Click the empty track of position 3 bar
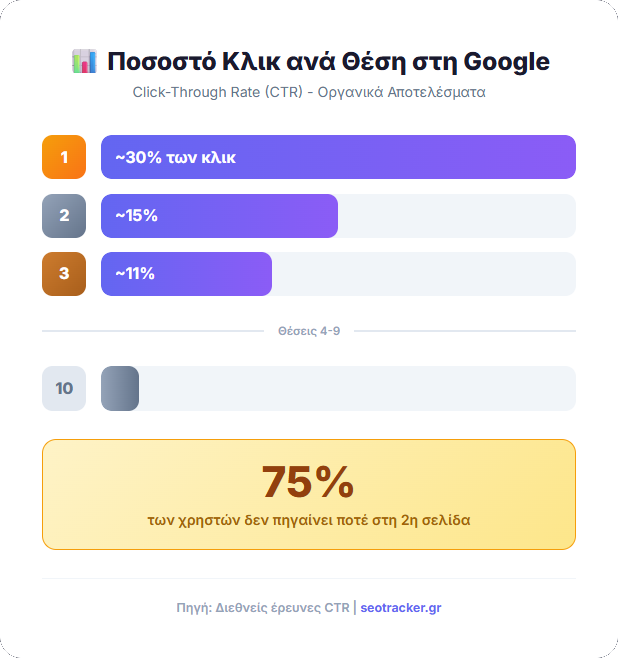Screen dimensions: 618x658 pyautogui.click(x=423, y=274)
